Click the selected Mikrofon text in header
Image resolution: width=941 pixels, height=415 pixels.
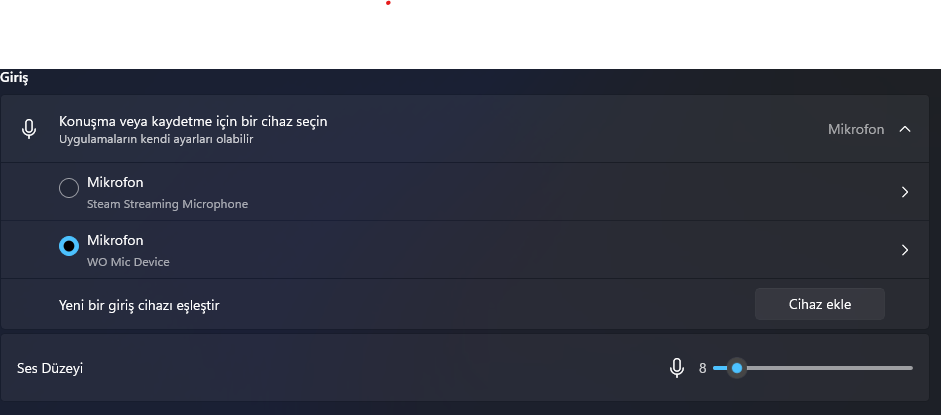tap(856, 129)
